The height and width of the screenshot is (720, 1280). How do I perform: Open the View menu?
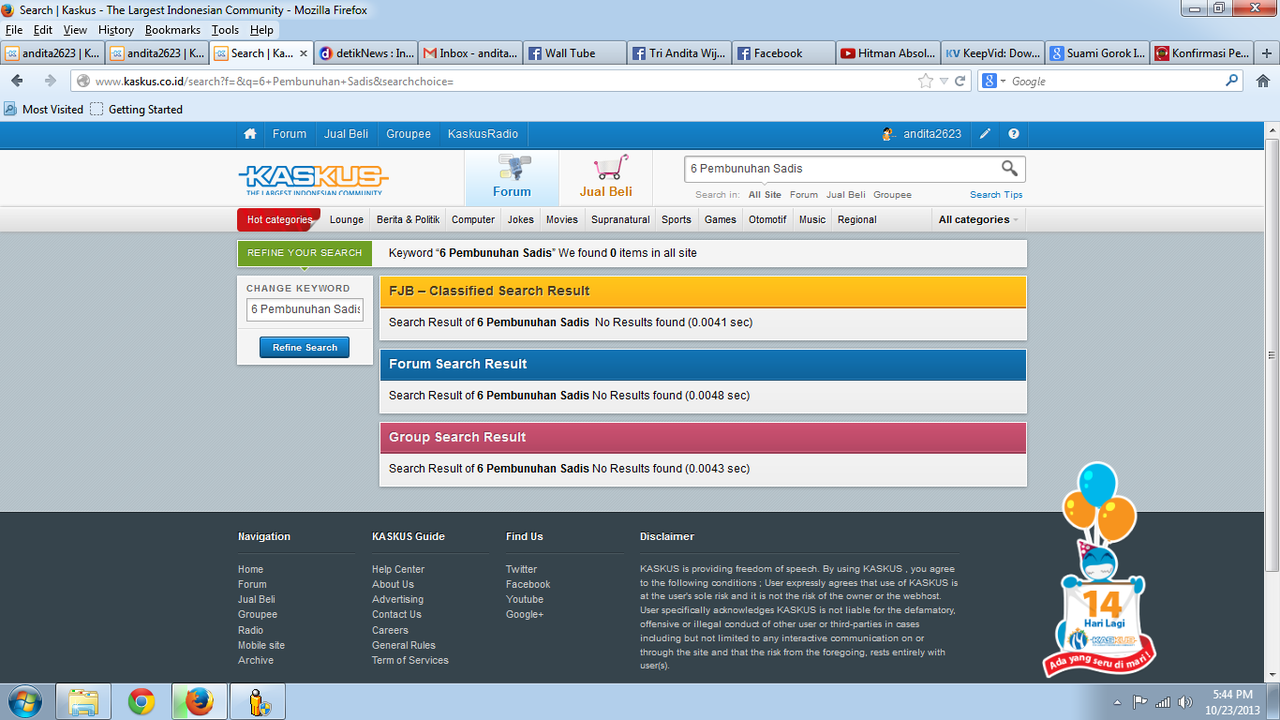75,30
